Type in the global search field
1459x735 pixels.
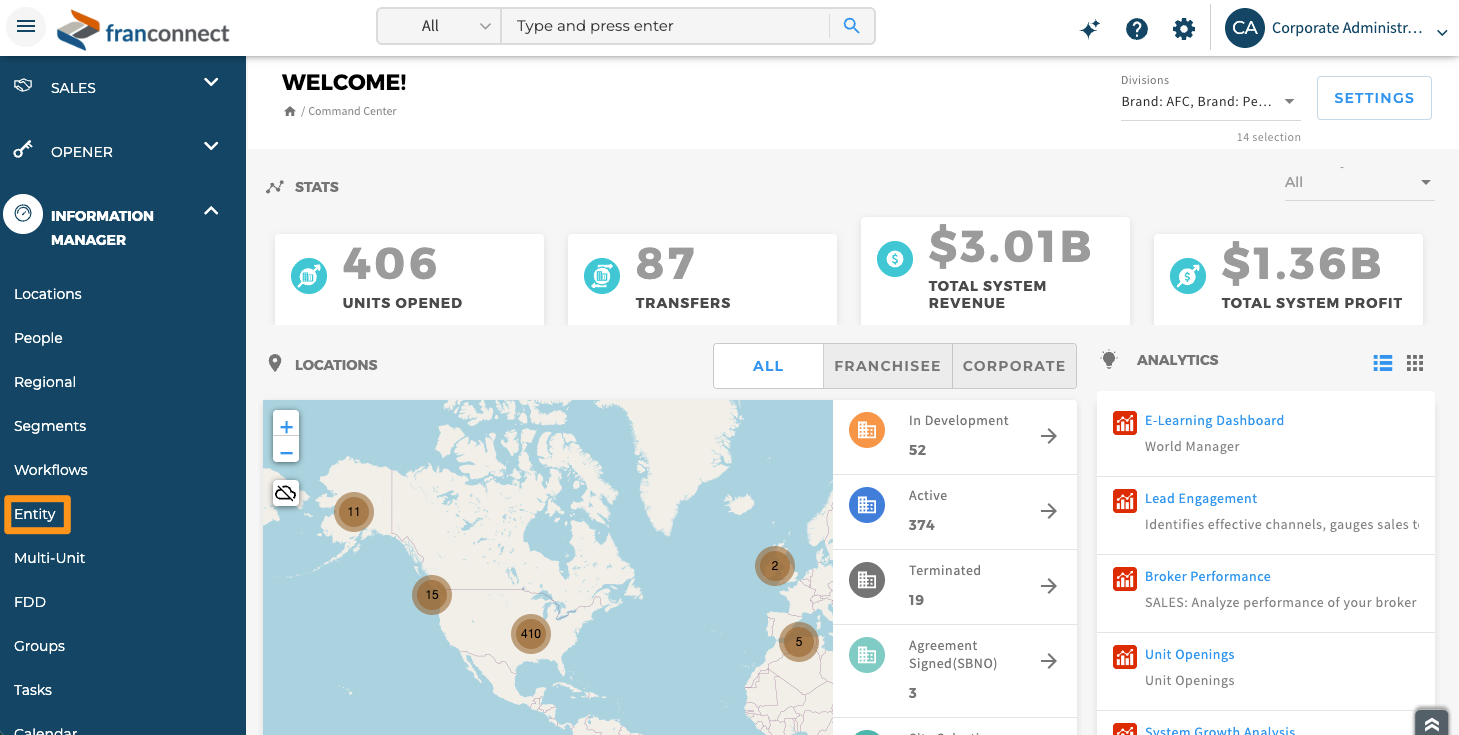(665, 26)
